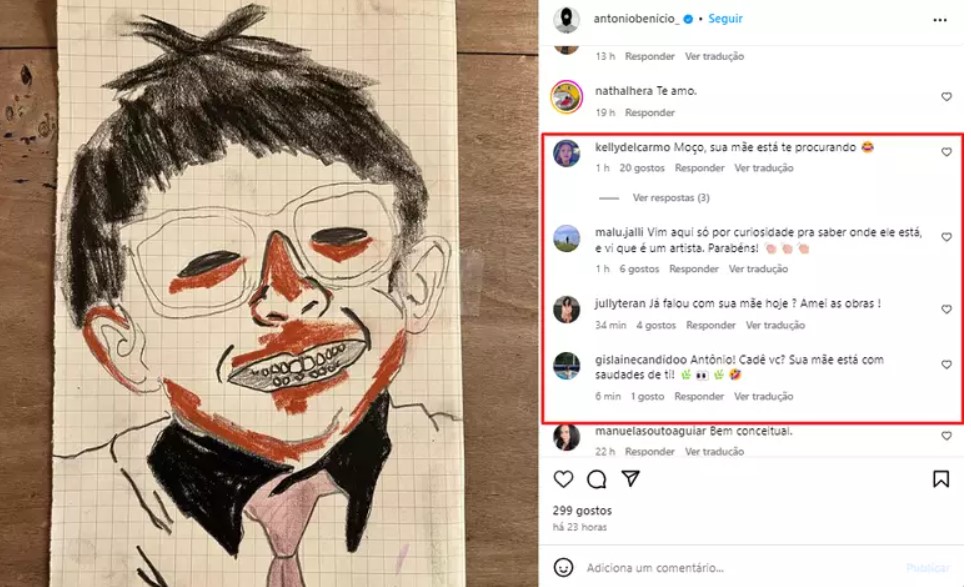The height and width of the screenshot is (587, 971).
Task: Like the post with the heart icon
Action: (x=564, y=480)
